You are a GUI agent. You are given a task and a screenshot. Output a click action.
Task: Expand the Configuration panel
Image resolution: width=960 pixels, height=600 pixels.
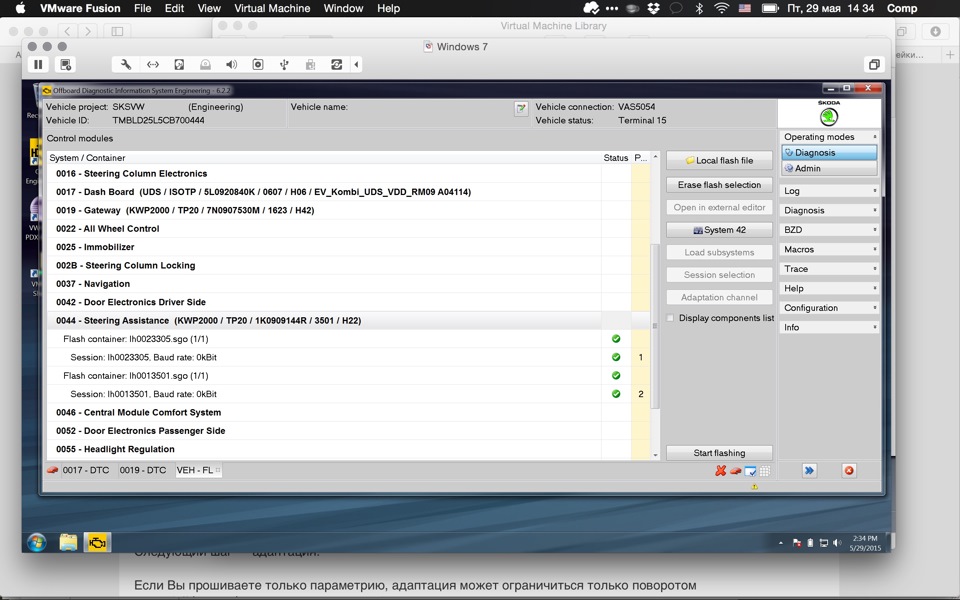point(829,308)
